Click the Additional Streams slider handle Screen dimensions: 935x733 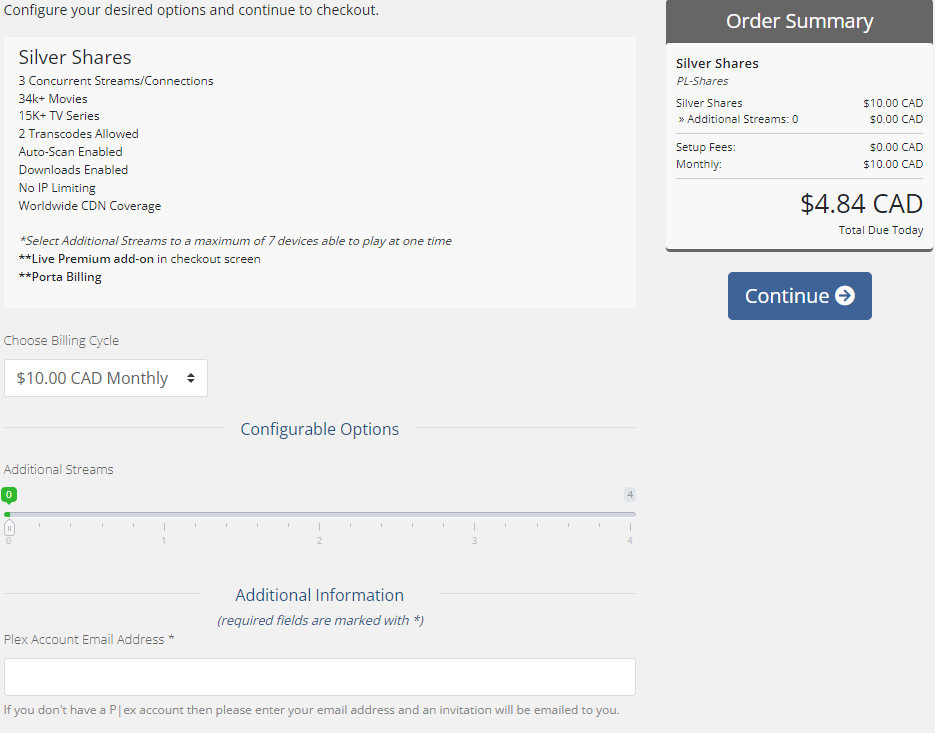pyautogui.click(x=9, y=527)
